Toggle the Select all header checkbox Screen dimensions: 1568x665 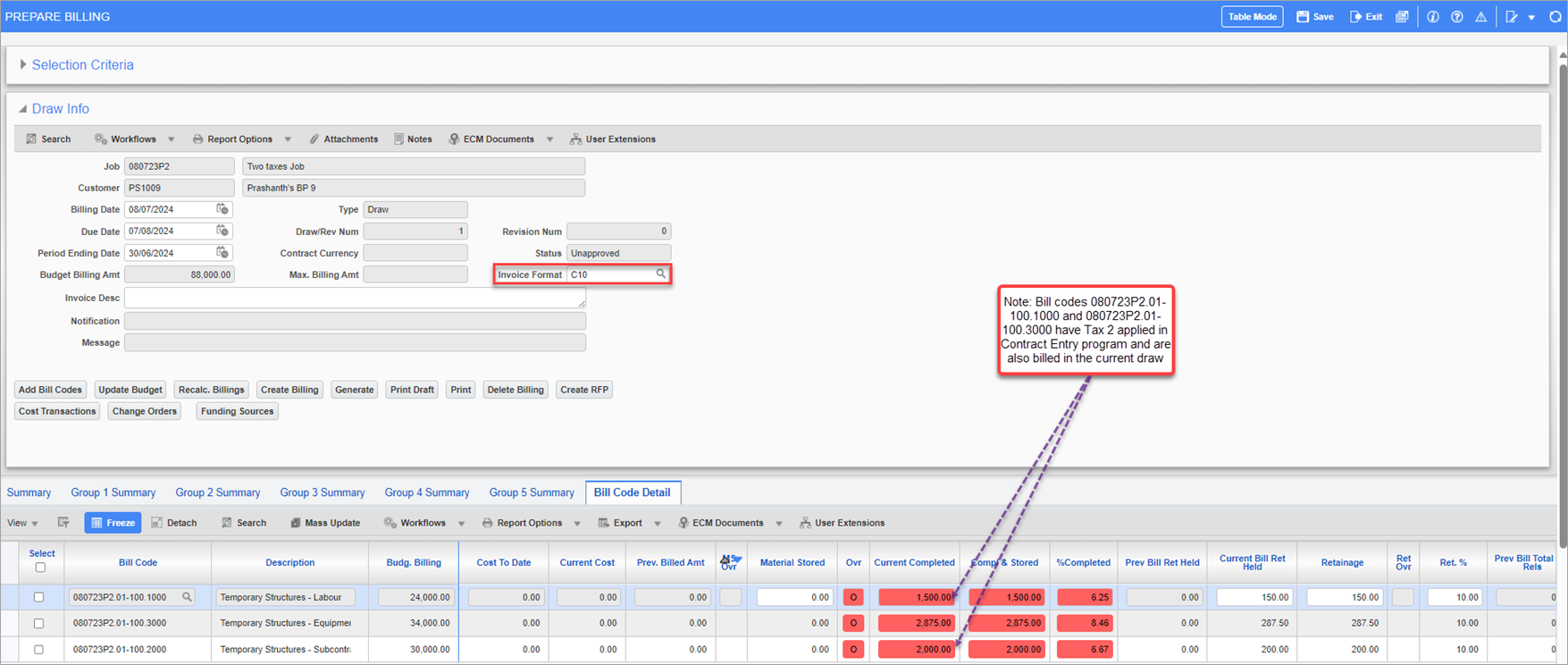pyautogui.click(x=40, y=568)
